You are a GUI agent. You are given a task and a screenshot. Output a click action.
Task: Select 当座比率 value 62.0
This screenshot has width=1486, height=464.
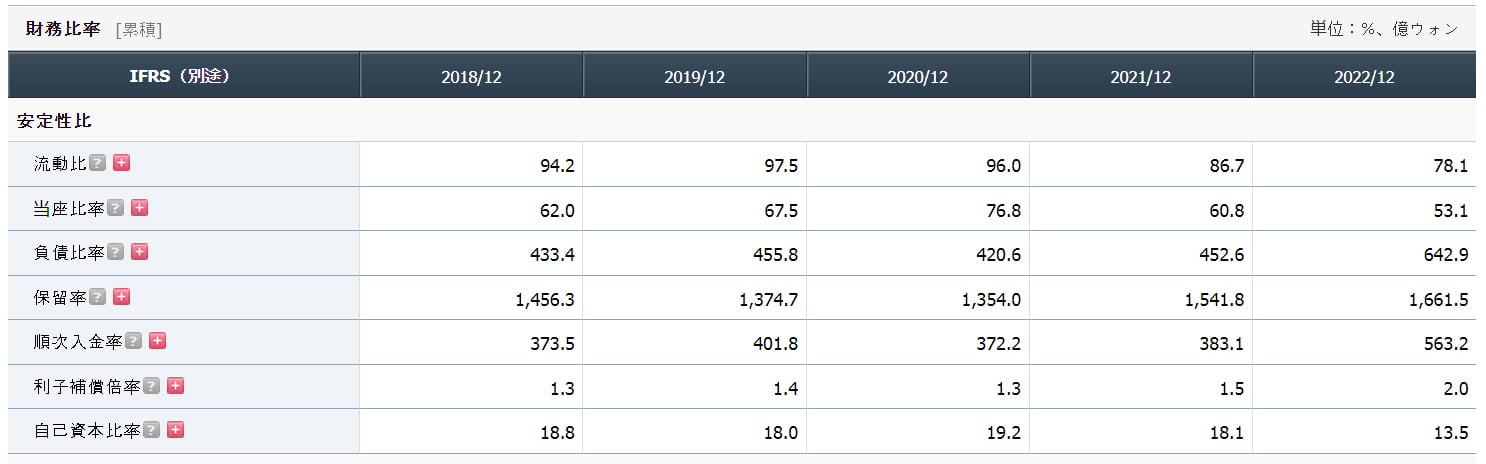click(x=557, y=210)
